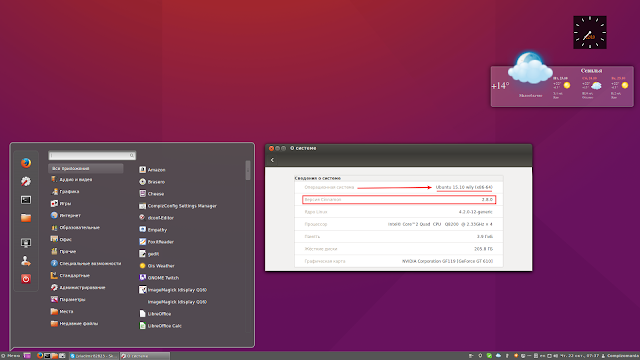
Task: Launch Firefox from the menu favorites
Action: coord(26,163)
